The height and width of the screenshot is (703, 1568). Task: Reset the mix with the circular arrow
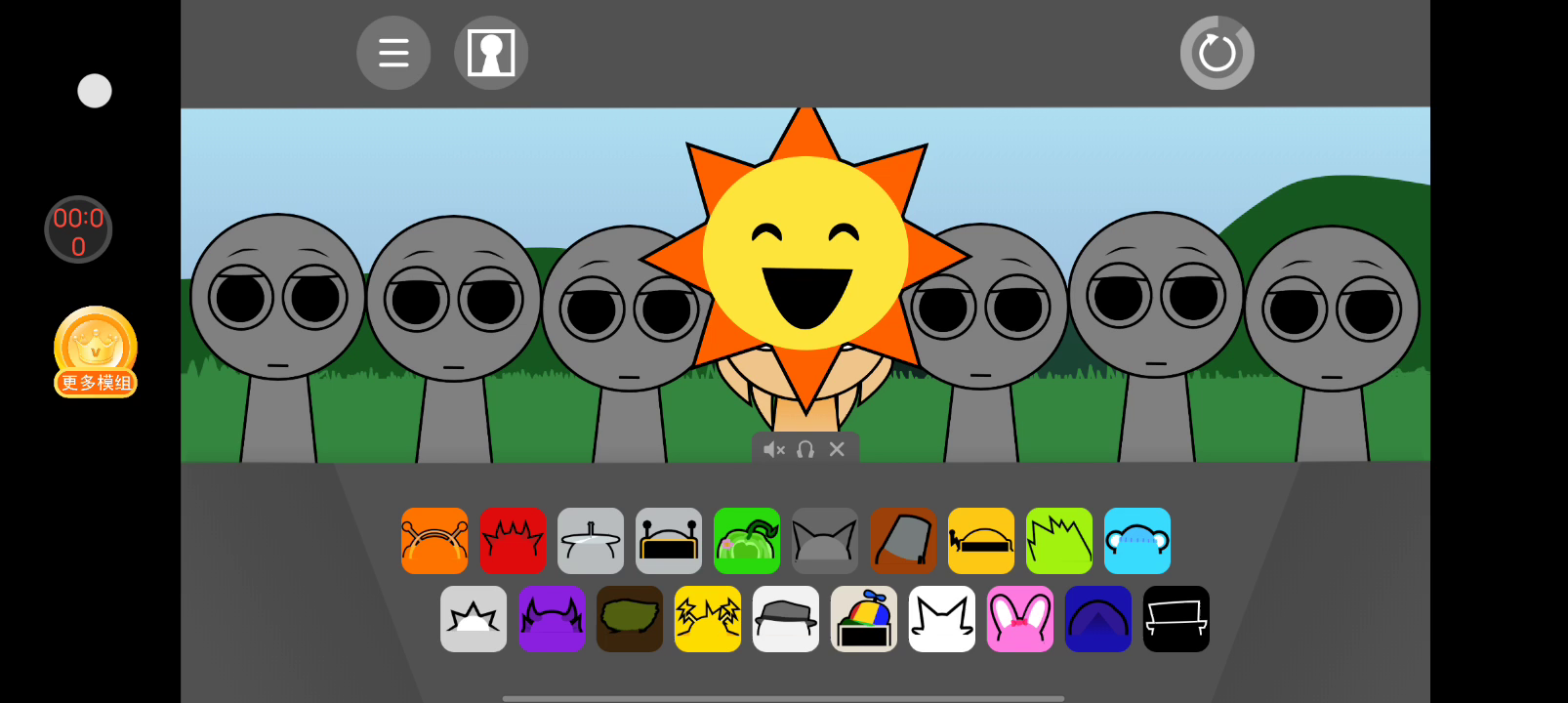[x=1217, y=53]
